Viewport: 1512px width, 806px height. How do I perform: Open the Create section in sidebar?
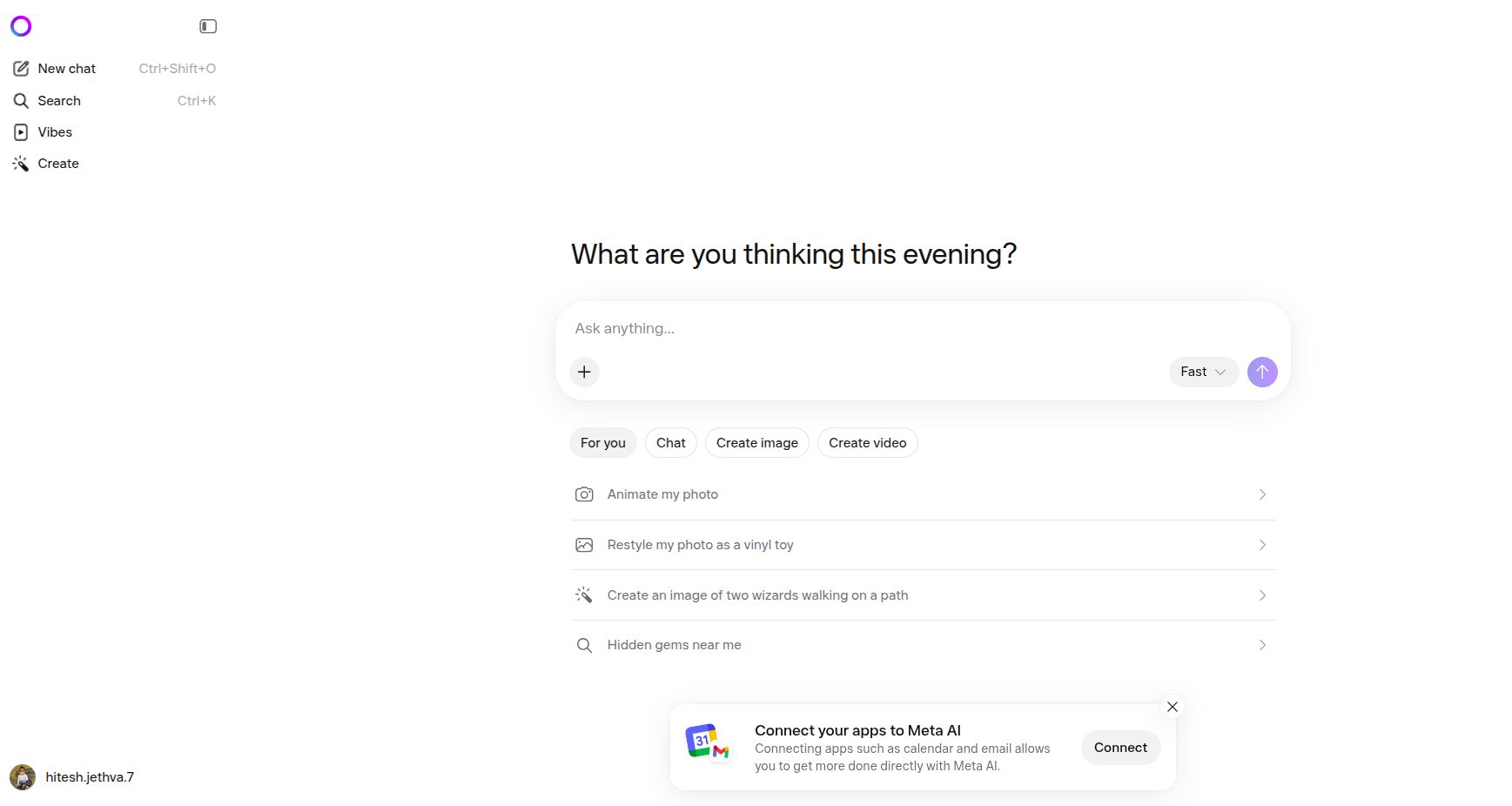(x=57, y=164)
